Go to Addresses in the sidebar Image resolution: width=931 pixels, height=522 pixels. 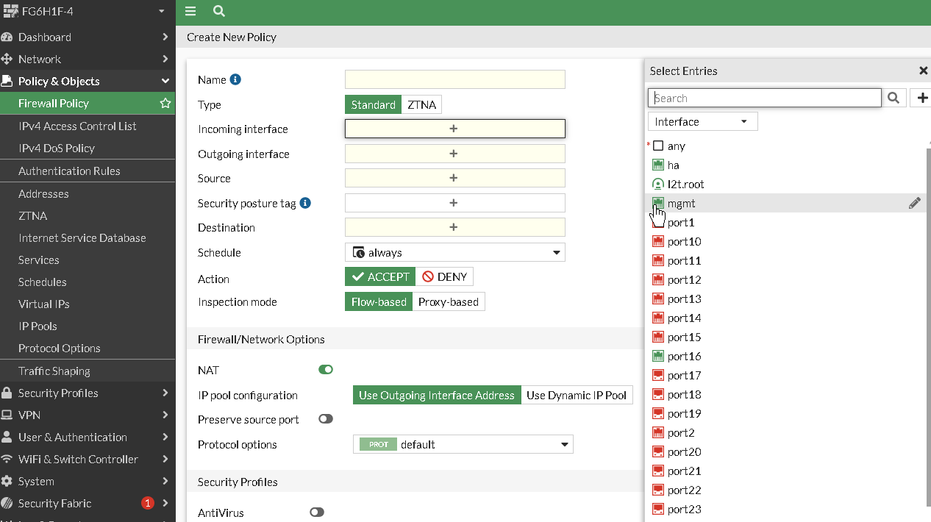click(43, 194)
